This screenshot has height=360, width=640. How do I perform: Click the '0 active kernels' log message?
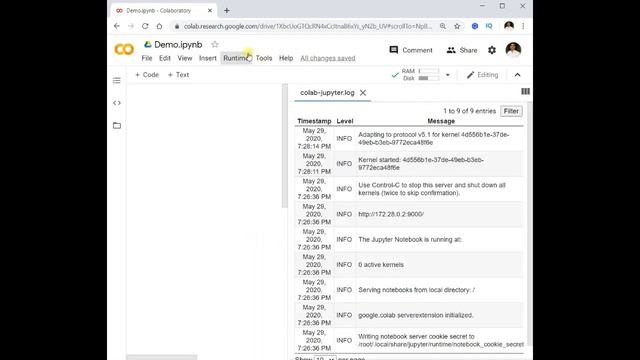tap(381, 264)
